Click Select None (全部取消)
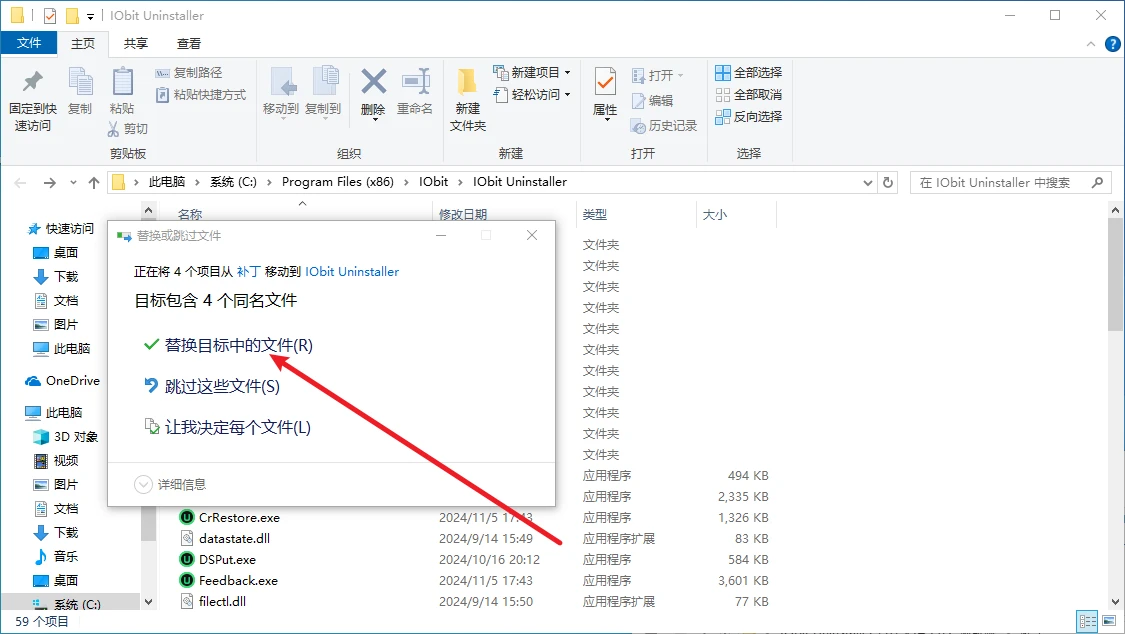This screenshot has width=1125, height=634. [748, 95]
